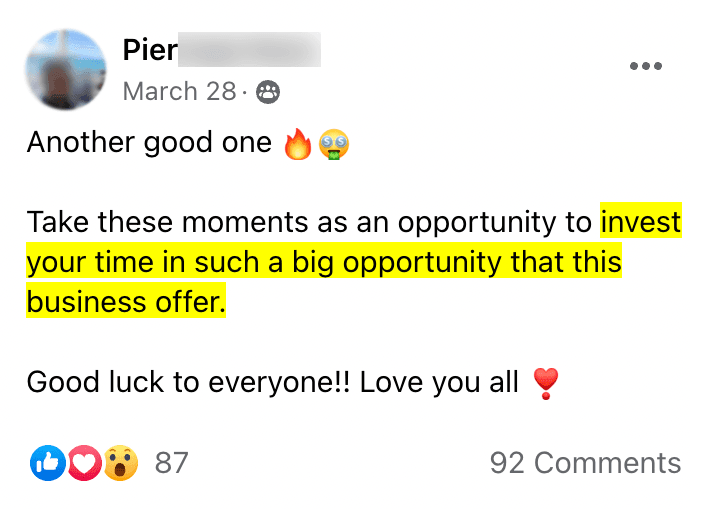This screenshot has height=509, width=719.
Task: Click the money-mouth face emoji
Action: [x=333, y=145]
